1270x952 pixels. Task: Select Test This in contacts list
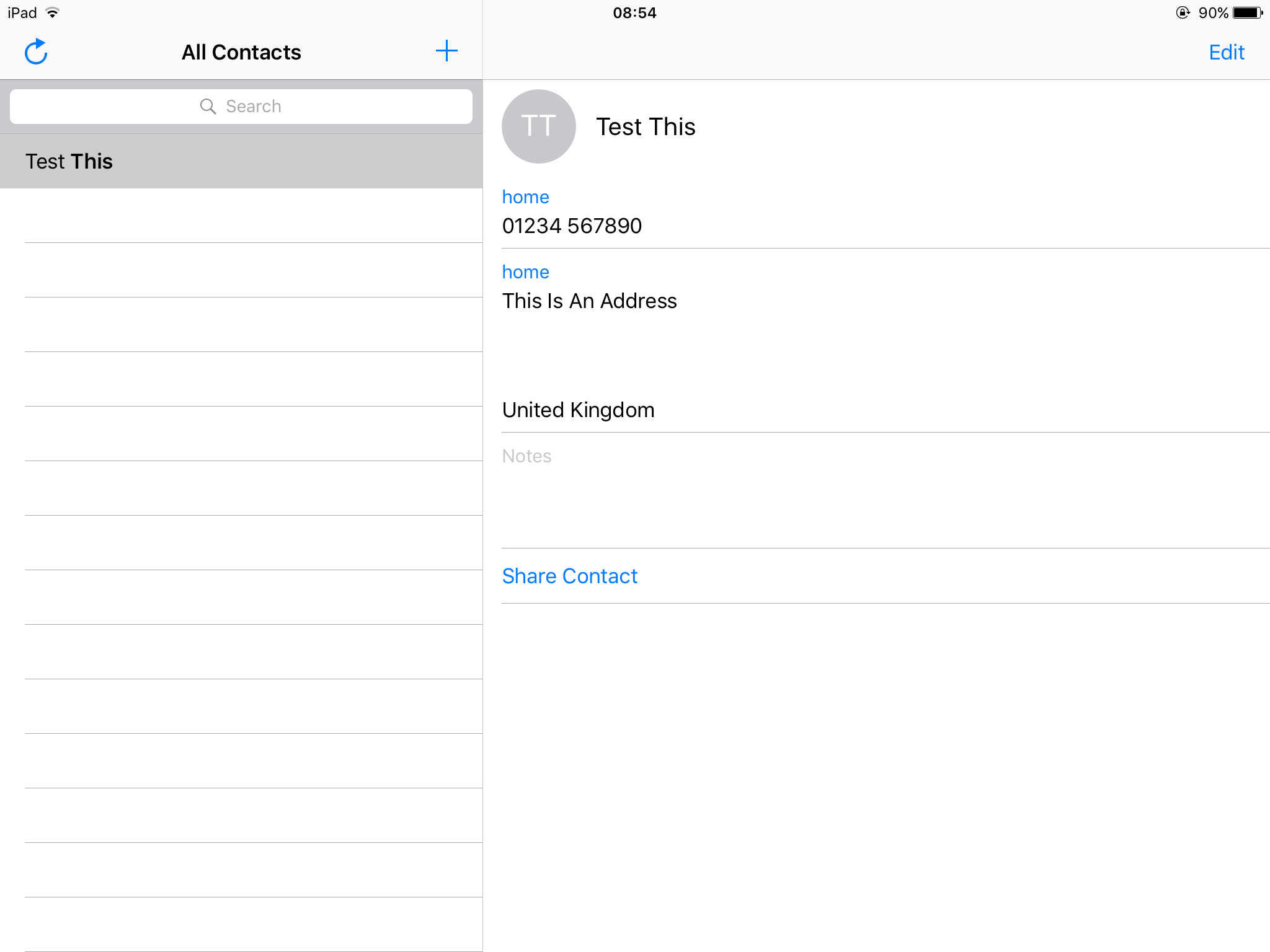point(69,161)
